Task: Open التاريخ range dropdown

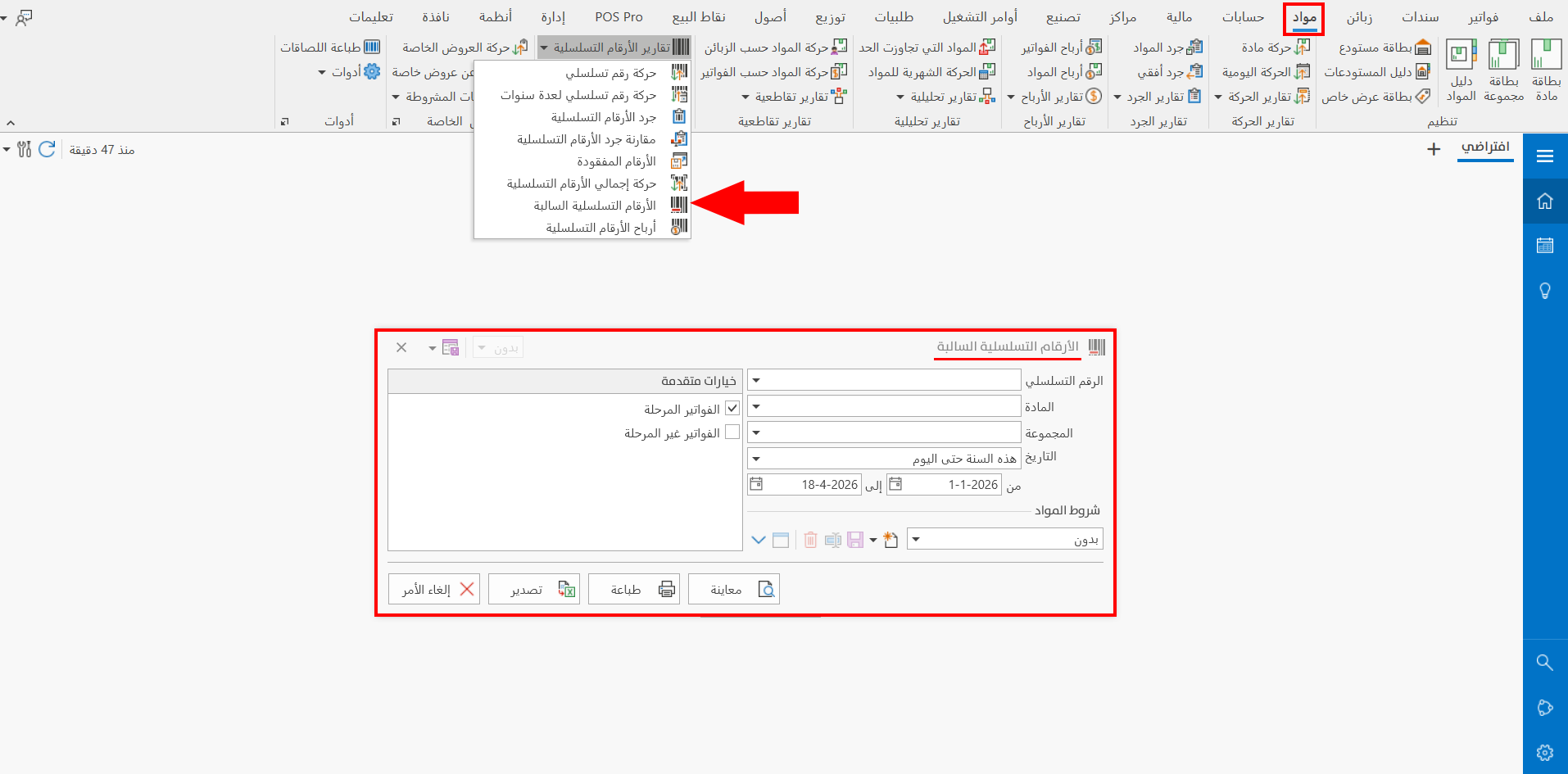Action: coord(756,459)
